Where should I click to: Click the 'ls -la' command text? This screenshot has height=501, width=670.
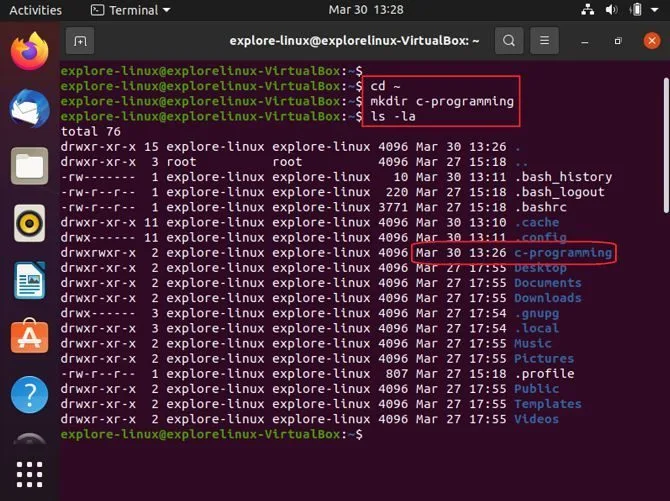[x=393, y=116]
